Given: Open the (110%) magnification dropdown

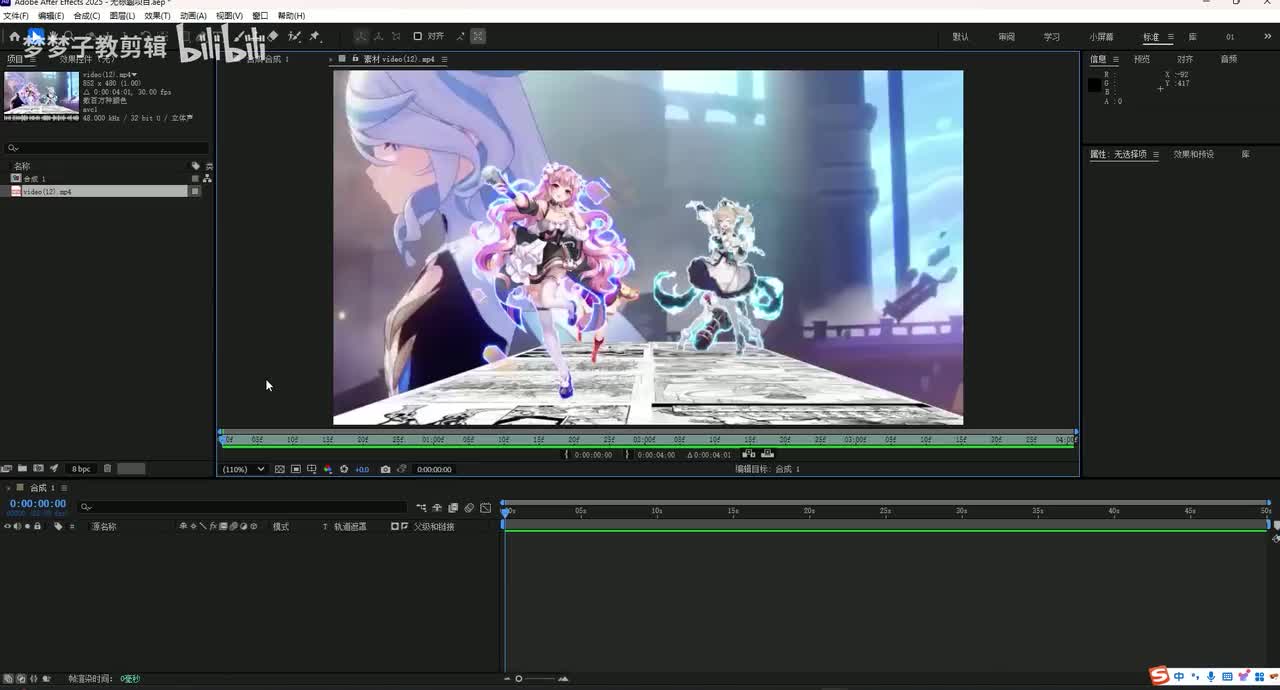Looking at the screenshot, I should coord(243,469).
